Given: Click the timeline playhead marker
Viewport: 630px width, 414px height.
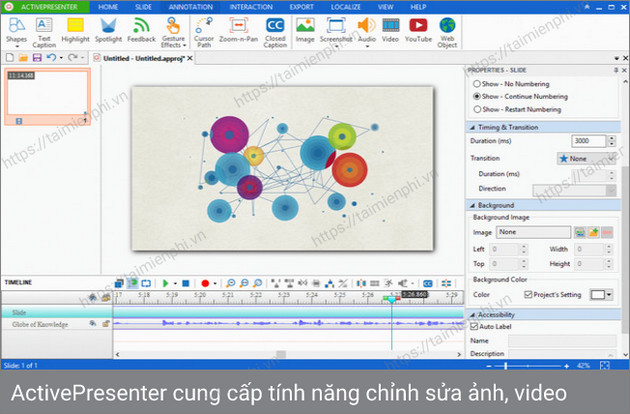Looking at the screenshot, I should [391, 299].
